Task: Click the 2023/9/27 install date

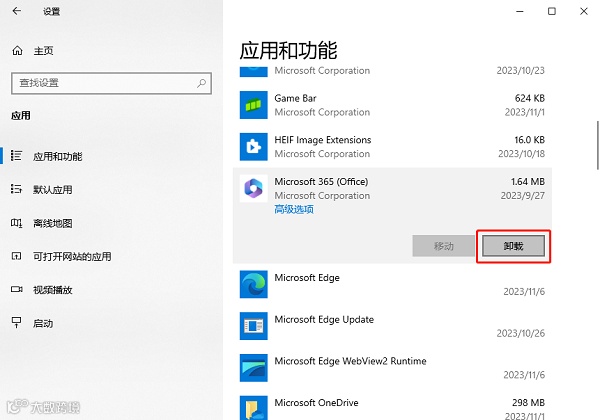Action: (522, 195)
